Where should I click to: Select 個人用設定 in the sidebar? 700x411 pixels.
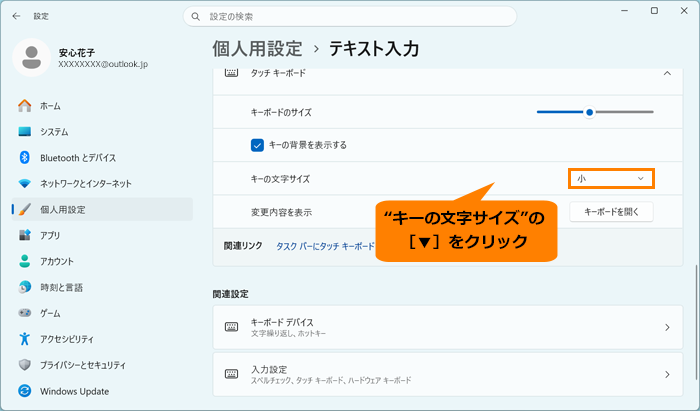click(x=102, y=209)
